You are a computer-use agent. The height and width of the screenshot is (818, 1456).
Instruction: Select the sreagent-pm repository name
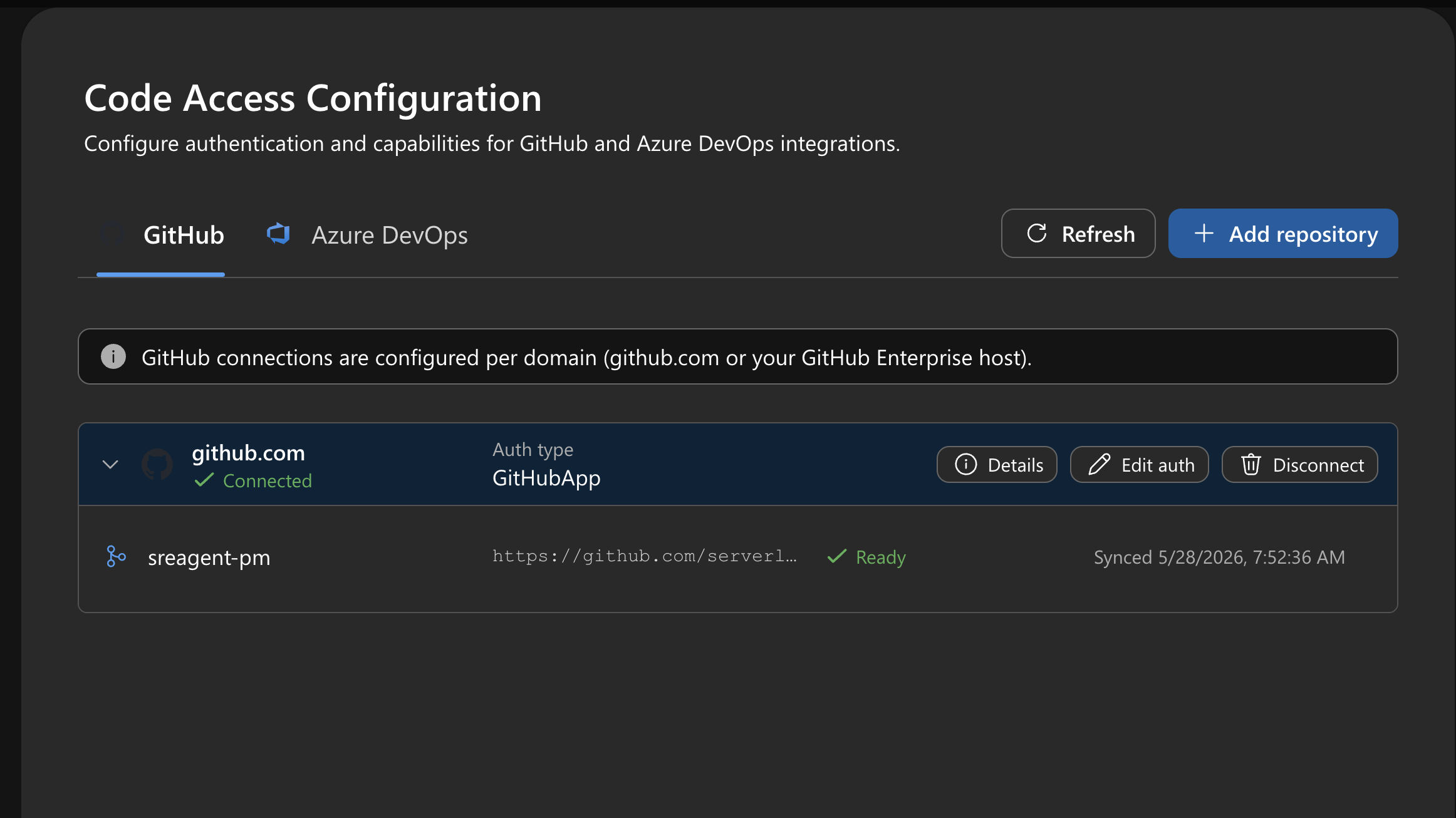pos(209,557)
